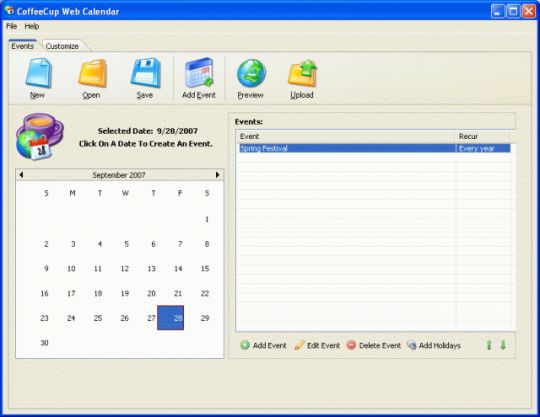Image resolution: width=540 pixels, height=417 pixels.
Task: Click the New calendar toolbar icon
Action: [x=38, y=73]
